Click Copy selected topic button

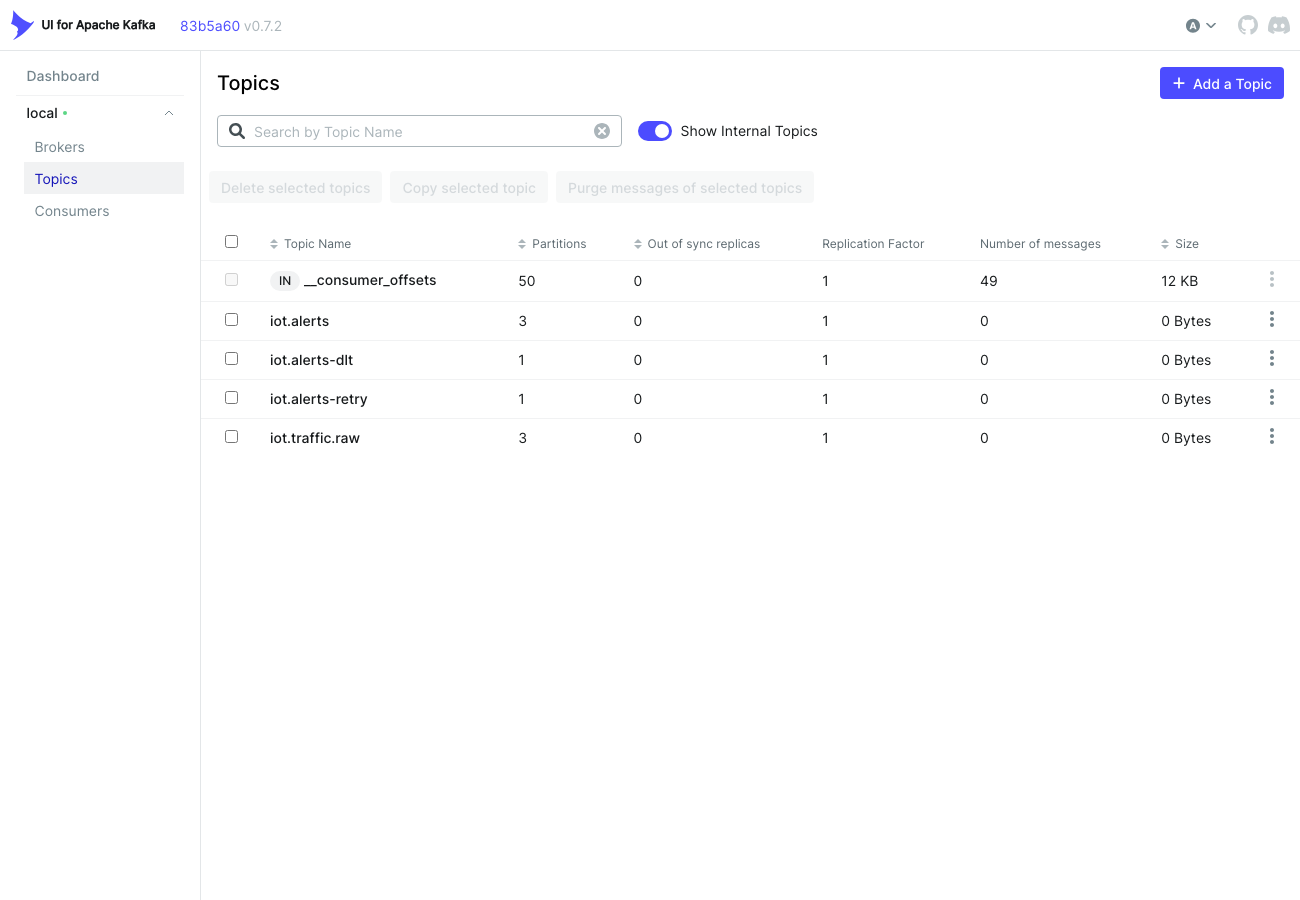pos(469,187)
